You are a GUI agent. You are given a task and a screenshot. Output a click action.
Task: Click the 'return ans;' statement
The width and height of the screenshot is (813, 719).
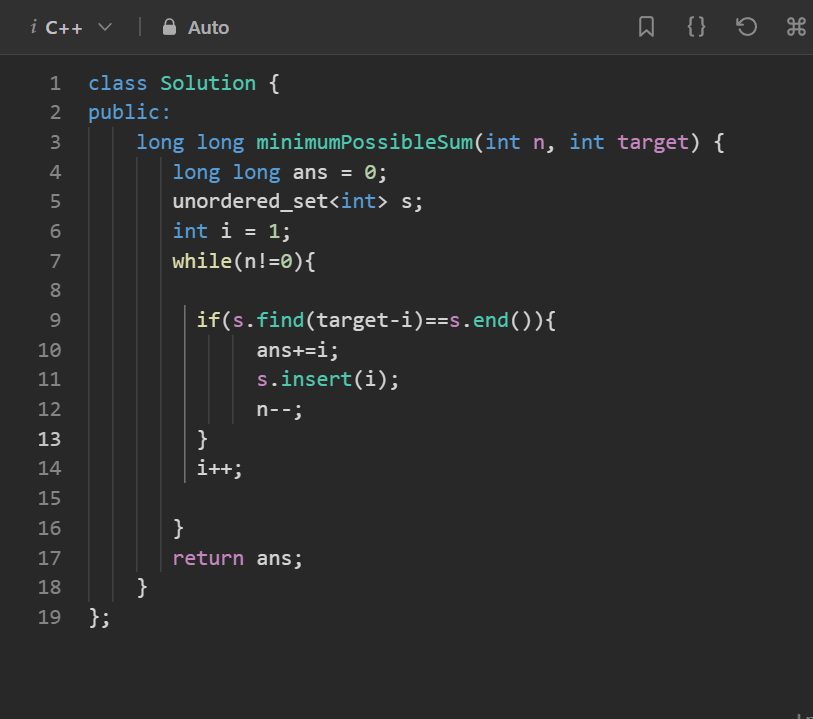tap(237, 558)
